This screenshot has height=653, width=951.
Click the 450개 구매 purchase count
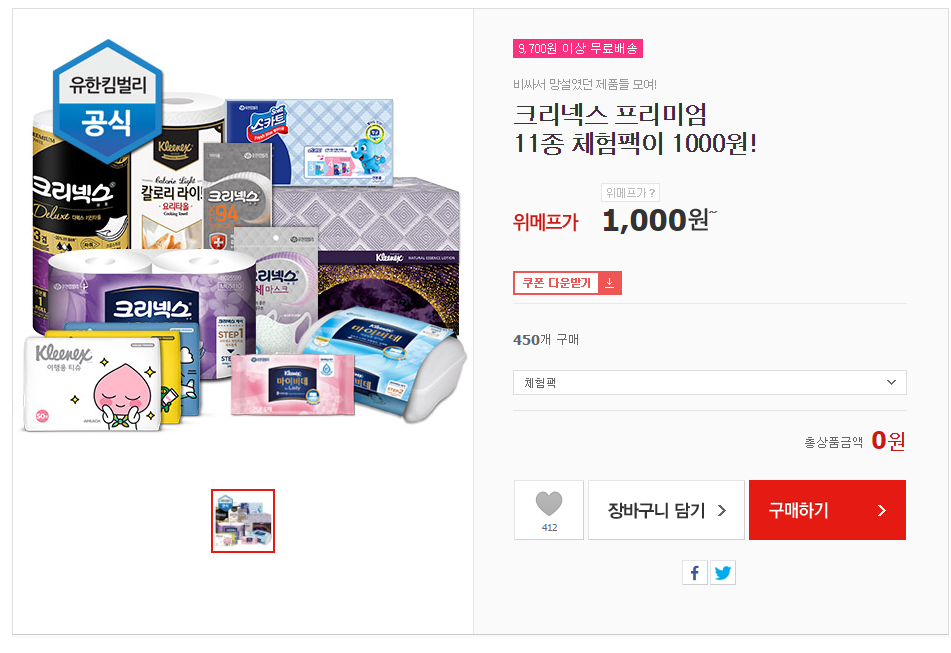click(546, 340)
